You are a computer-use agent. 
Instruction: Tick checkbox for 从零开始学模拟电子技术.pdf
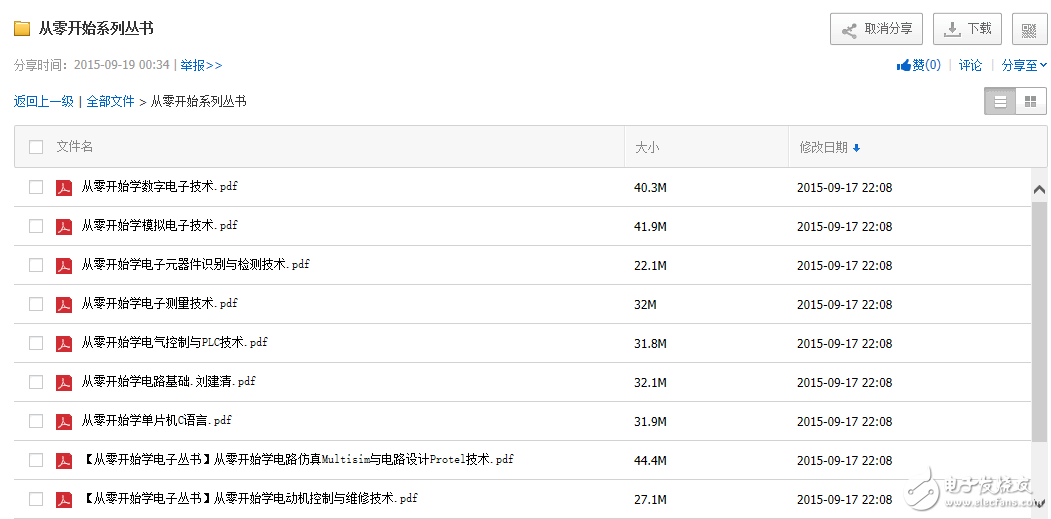click(36, 226)
